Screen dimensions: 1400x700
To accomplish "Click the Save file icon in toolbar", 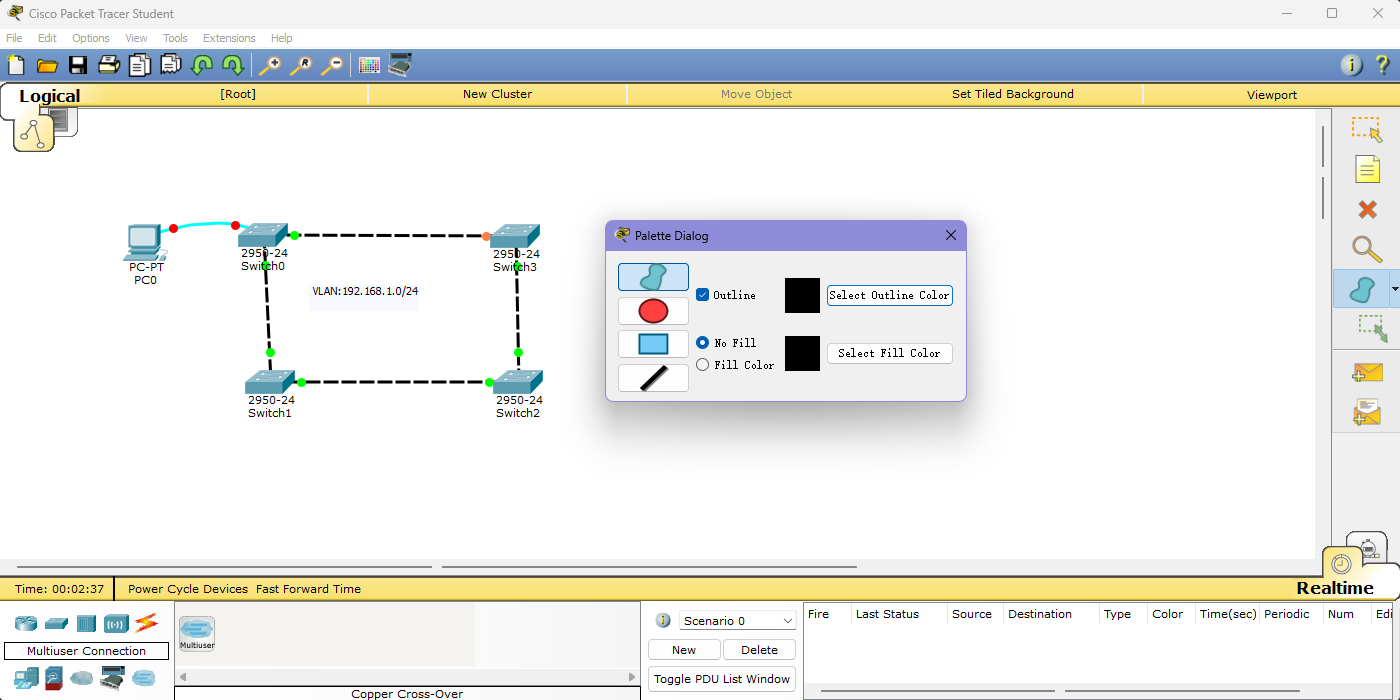I will pyautogui.click(x=77, y=65).
